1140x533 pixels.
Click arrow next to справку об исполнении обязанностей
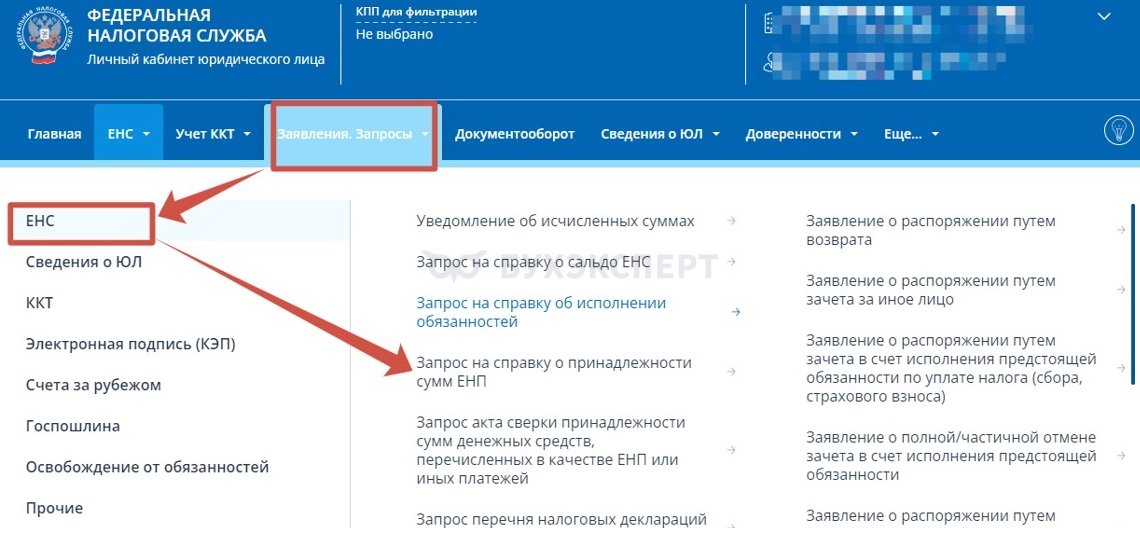[x=735, y=312]
